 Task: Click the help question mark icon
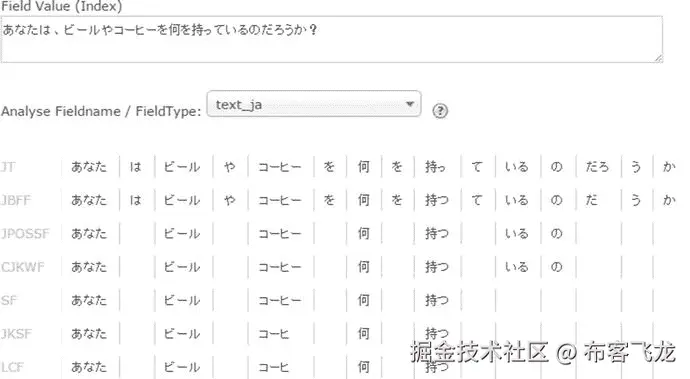(x=440, y=111)
